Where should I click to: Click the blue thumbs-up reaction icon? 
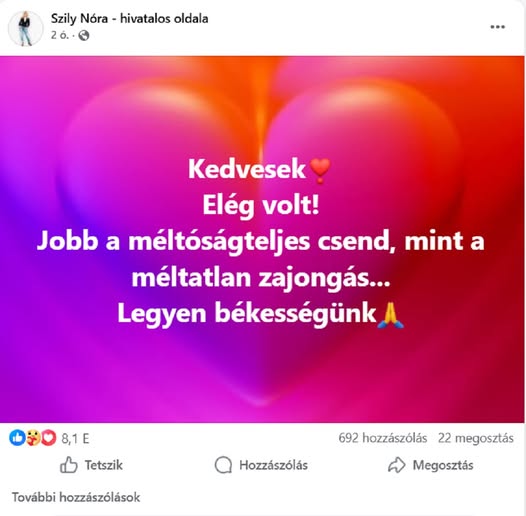17,438
